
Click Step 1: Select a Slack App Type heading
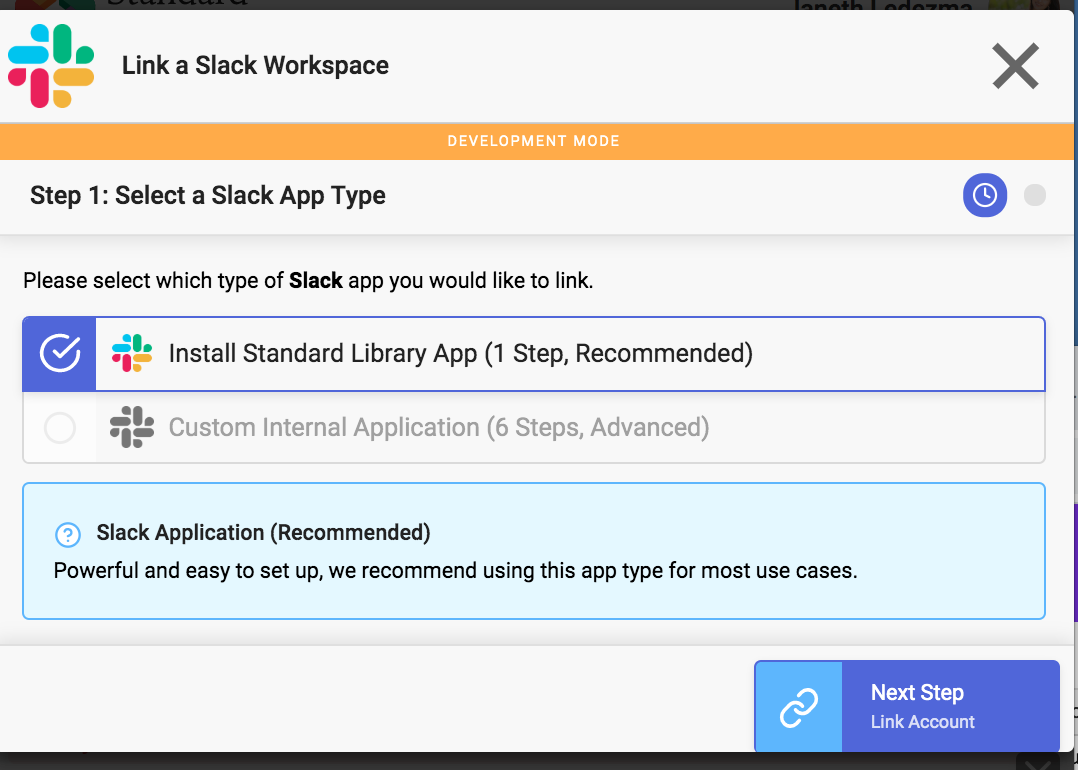(208, 195)
